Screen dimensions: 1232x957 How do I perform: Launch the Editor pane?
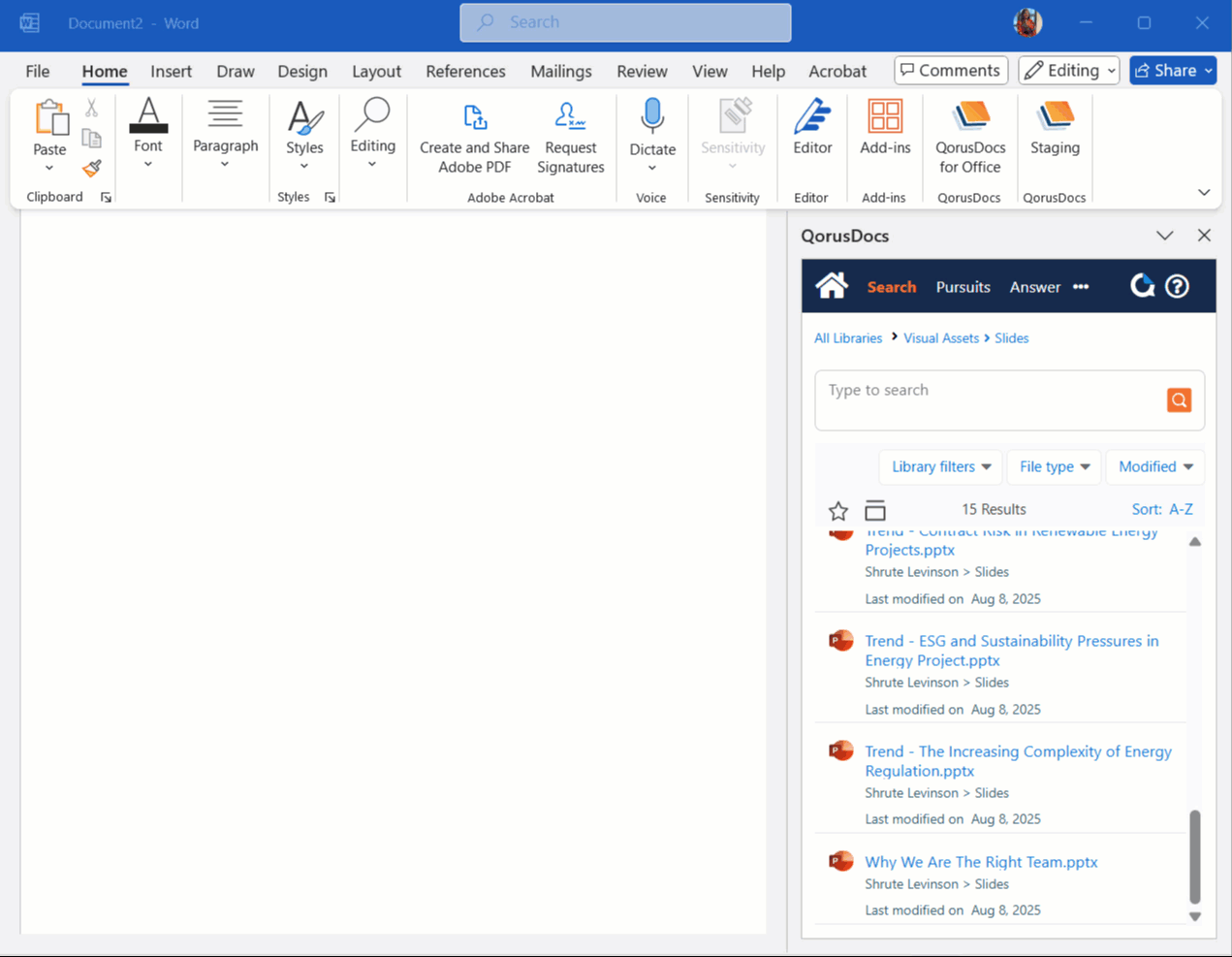coord(811,136)
